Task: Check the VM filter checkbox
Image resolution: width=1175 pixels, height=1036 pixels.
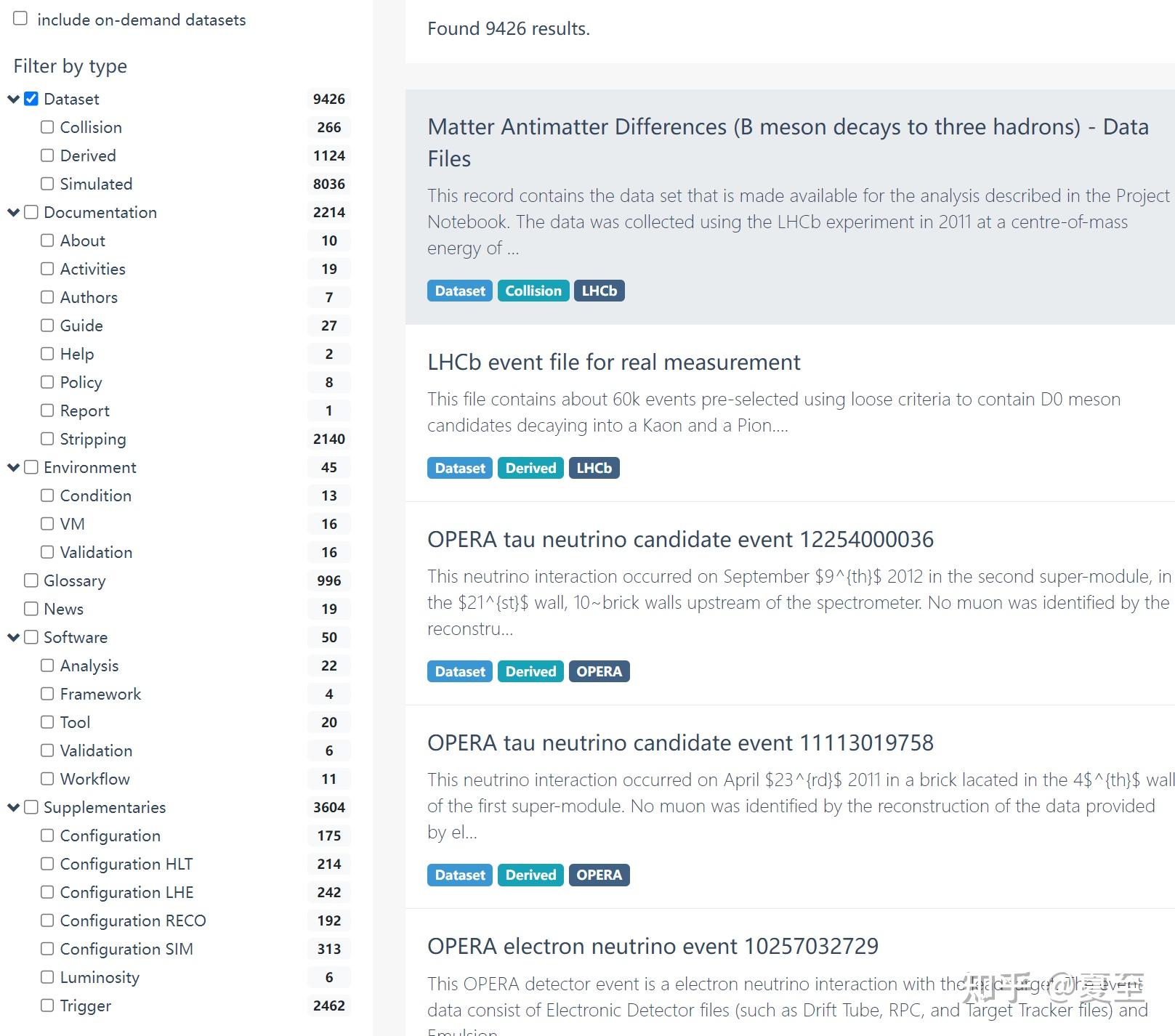Action: (x=47, y=524)
